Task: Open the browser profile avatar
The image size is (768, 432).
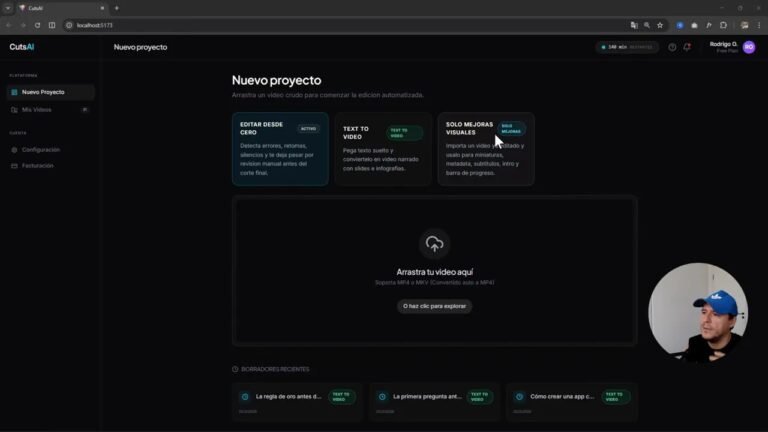Action: 744,25
